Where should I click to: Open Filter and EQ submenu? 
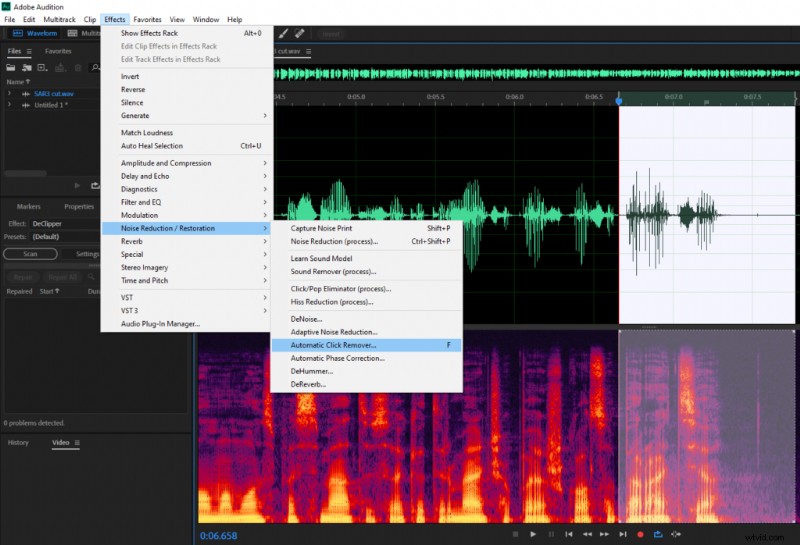187,202
